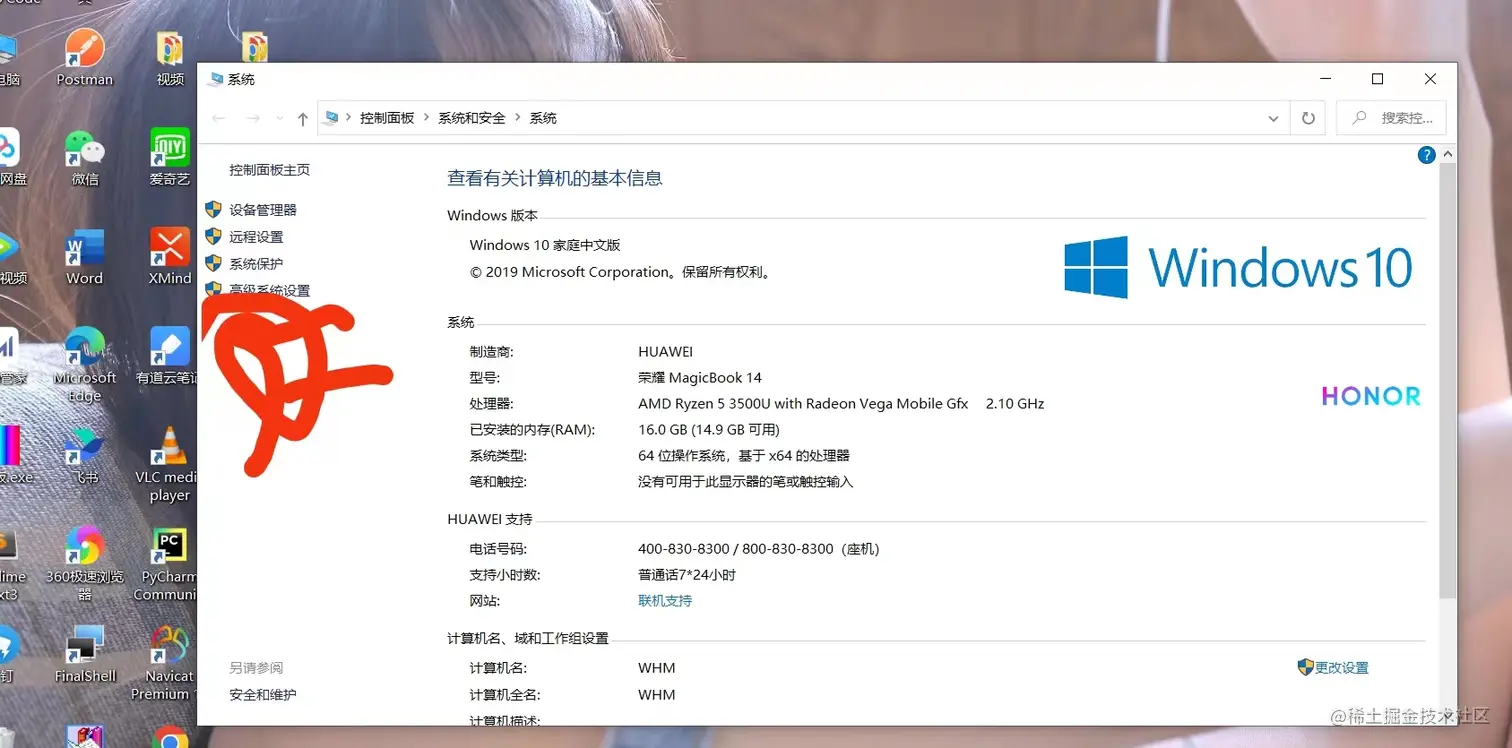Select the manufacturer value 'HUAWEI'
This screenshot has width=1512, height=748.
(x=665, y=352)
